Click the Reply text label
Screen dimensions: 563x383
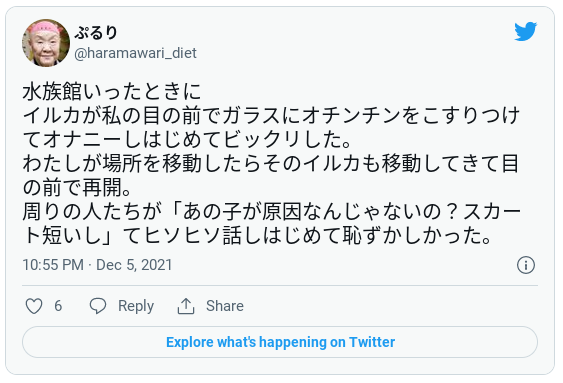pyautogui.click(x=136, y=306)
